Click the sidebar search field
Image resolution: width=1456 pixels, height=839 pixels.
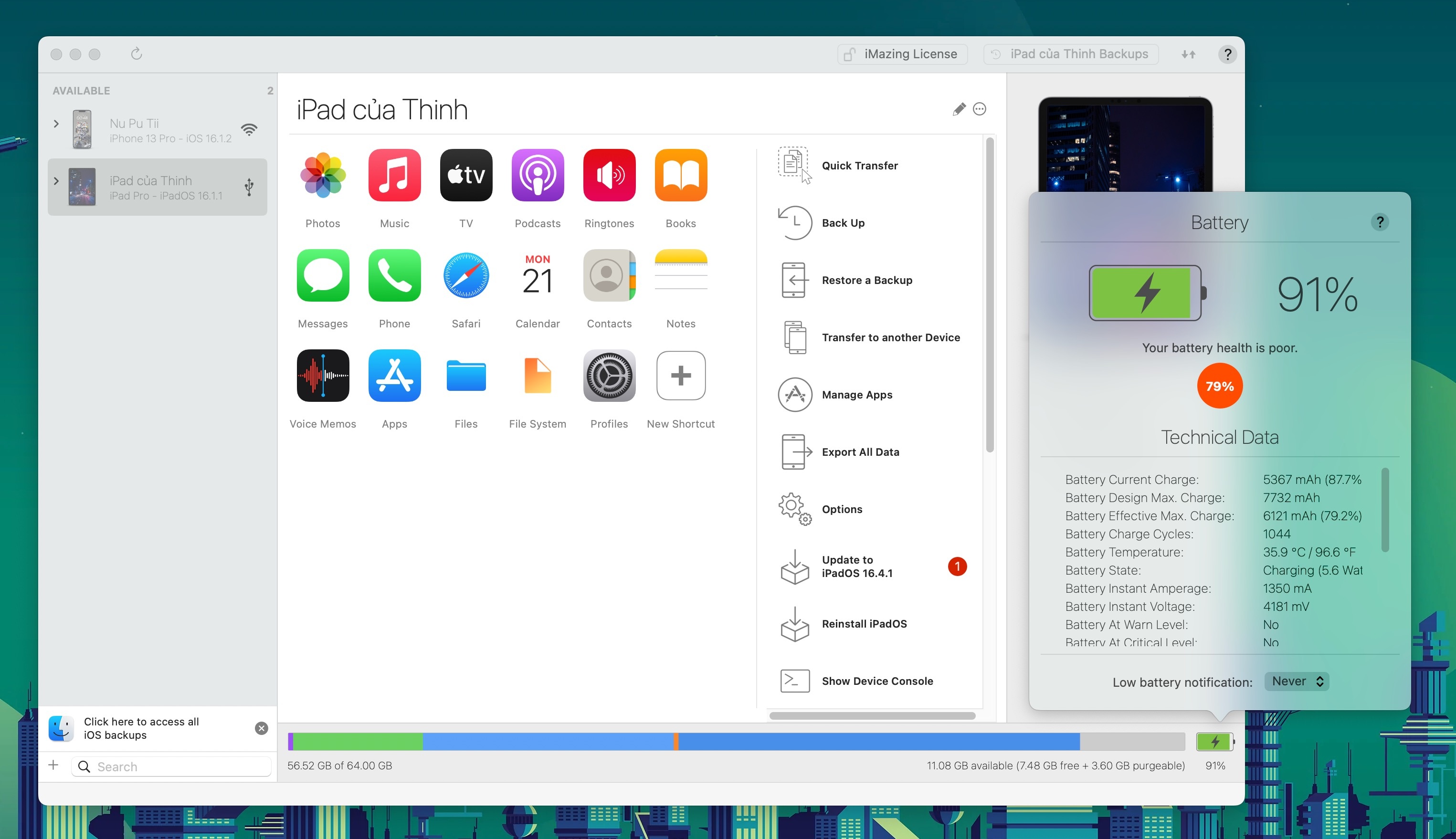pos(170,766)
